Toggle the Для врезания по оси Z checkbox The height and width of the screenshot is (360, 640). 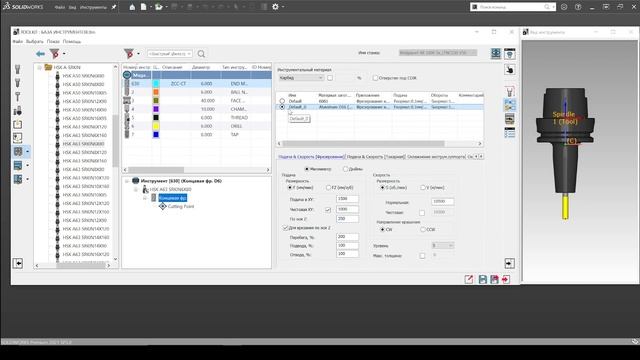coord(285,228)
